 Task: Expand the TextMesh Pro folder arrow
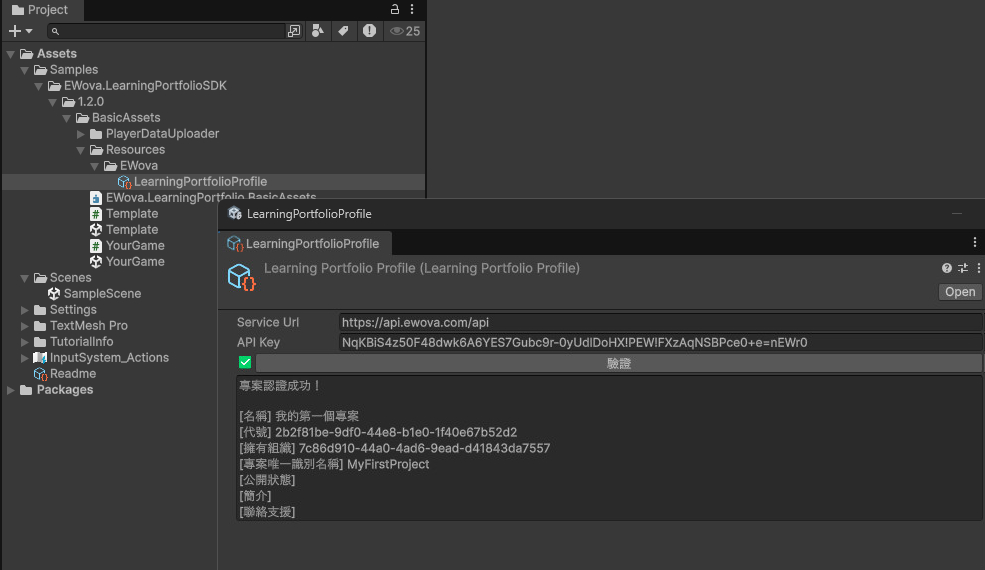(x=24, y=326)
